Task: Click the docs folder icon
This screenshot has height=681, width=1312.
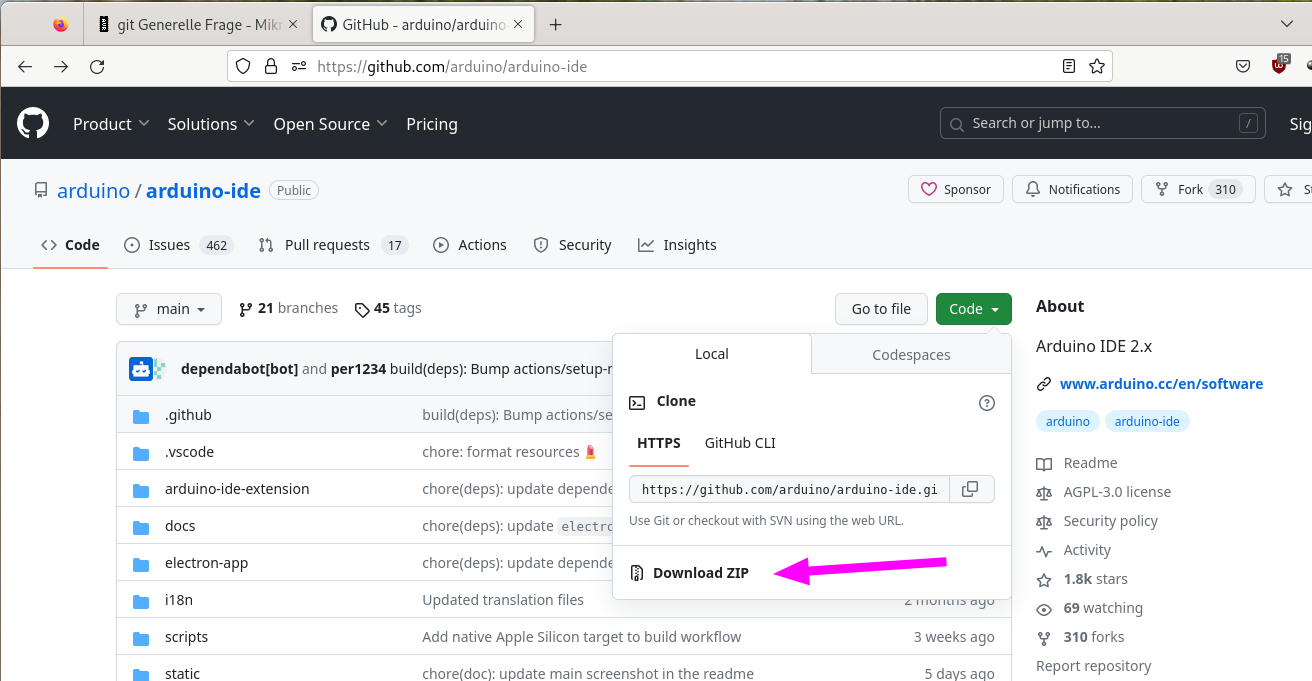Action: tap(141, 526)
